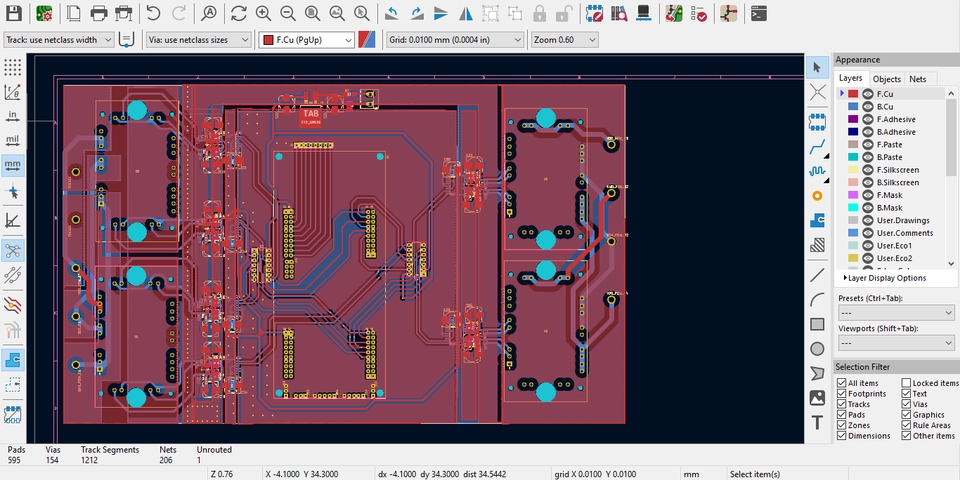The width and height of the screenshot is (960, 480).
Task: Click Rotate counterclockwise icon
Action: tap(392, 13)
